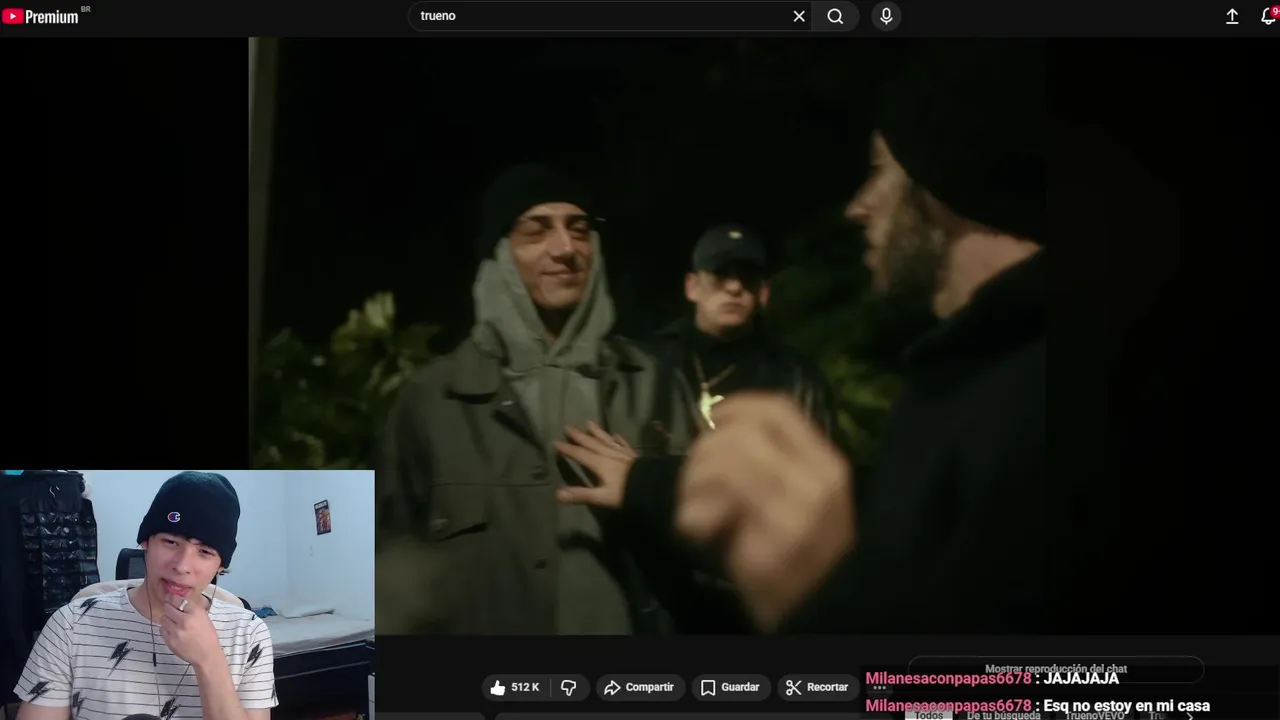Open the three-dots more actions menu
This screenshot has height=720, width=1280.
click(x=880, y=687)
